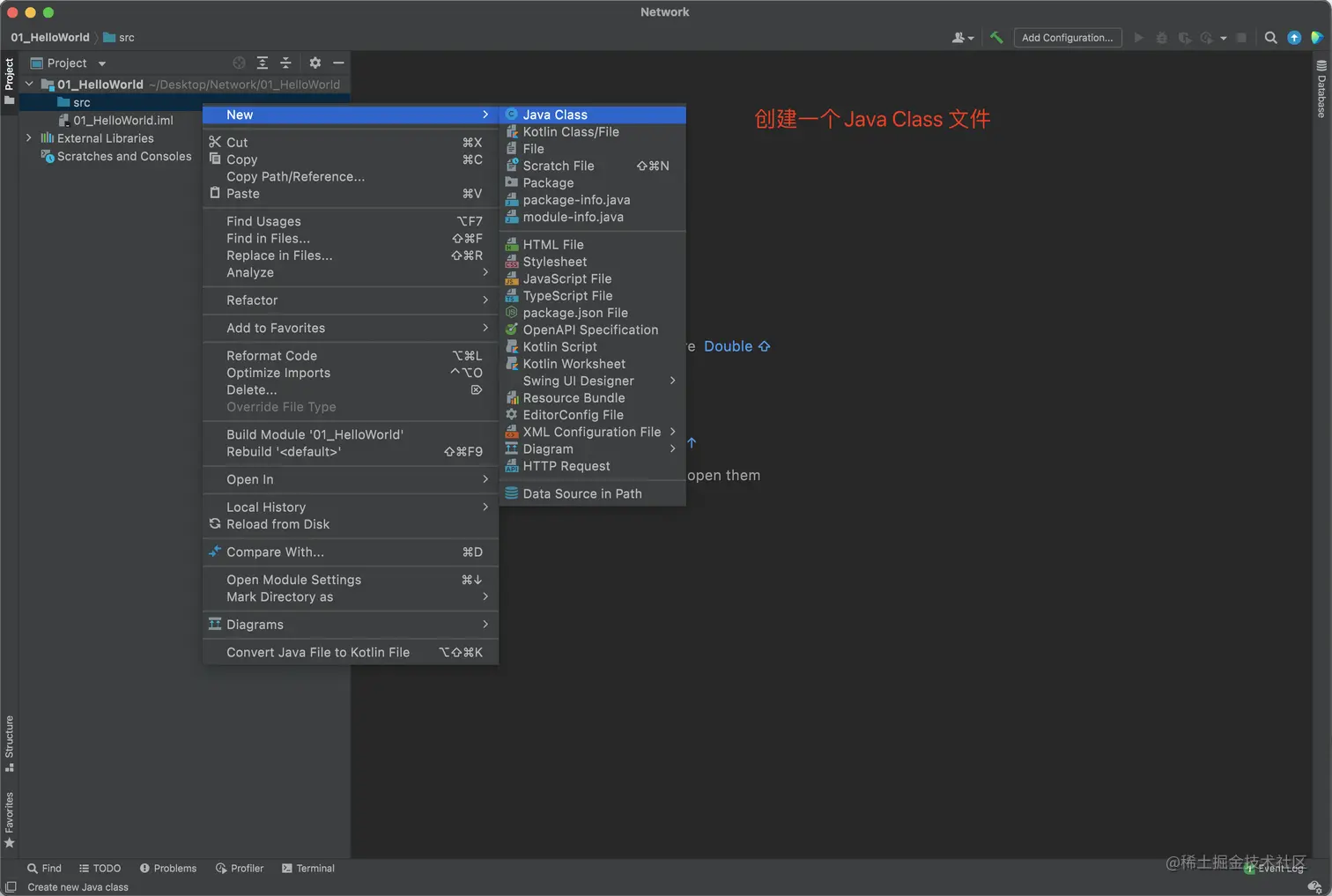
Task: Create a new TypeScript File
Action: (x=593, y=296)
